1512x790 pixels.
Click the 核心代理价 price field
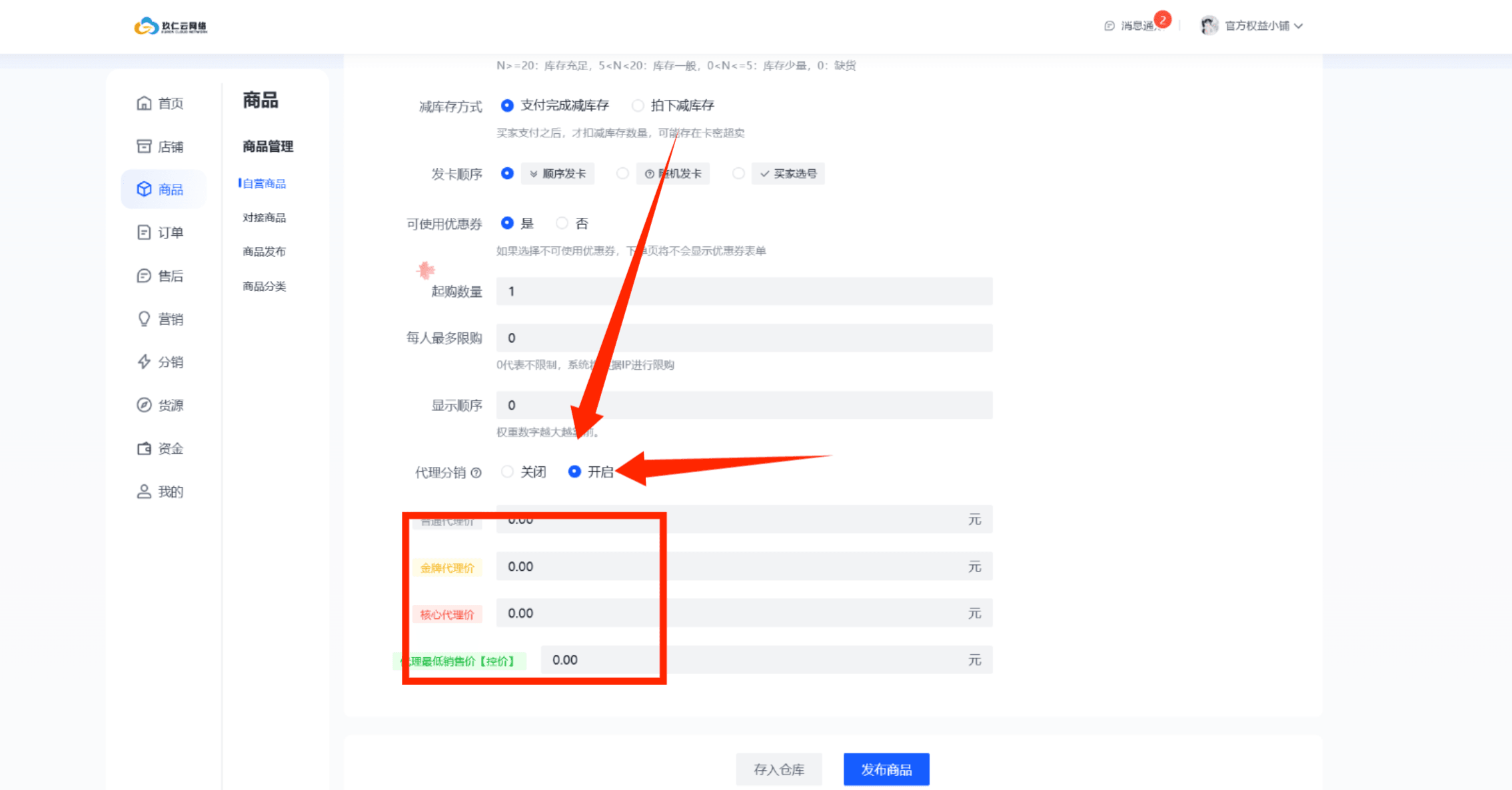point(744,613)
